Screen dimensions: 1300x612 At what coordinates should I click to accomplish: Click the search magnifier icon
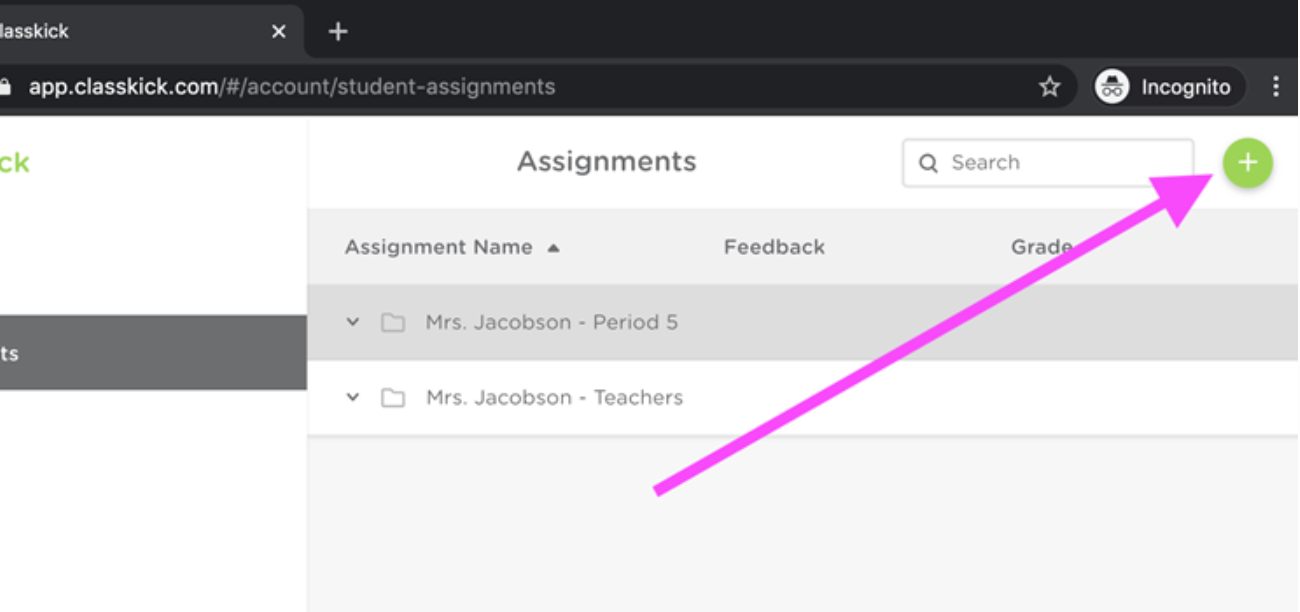930,162
